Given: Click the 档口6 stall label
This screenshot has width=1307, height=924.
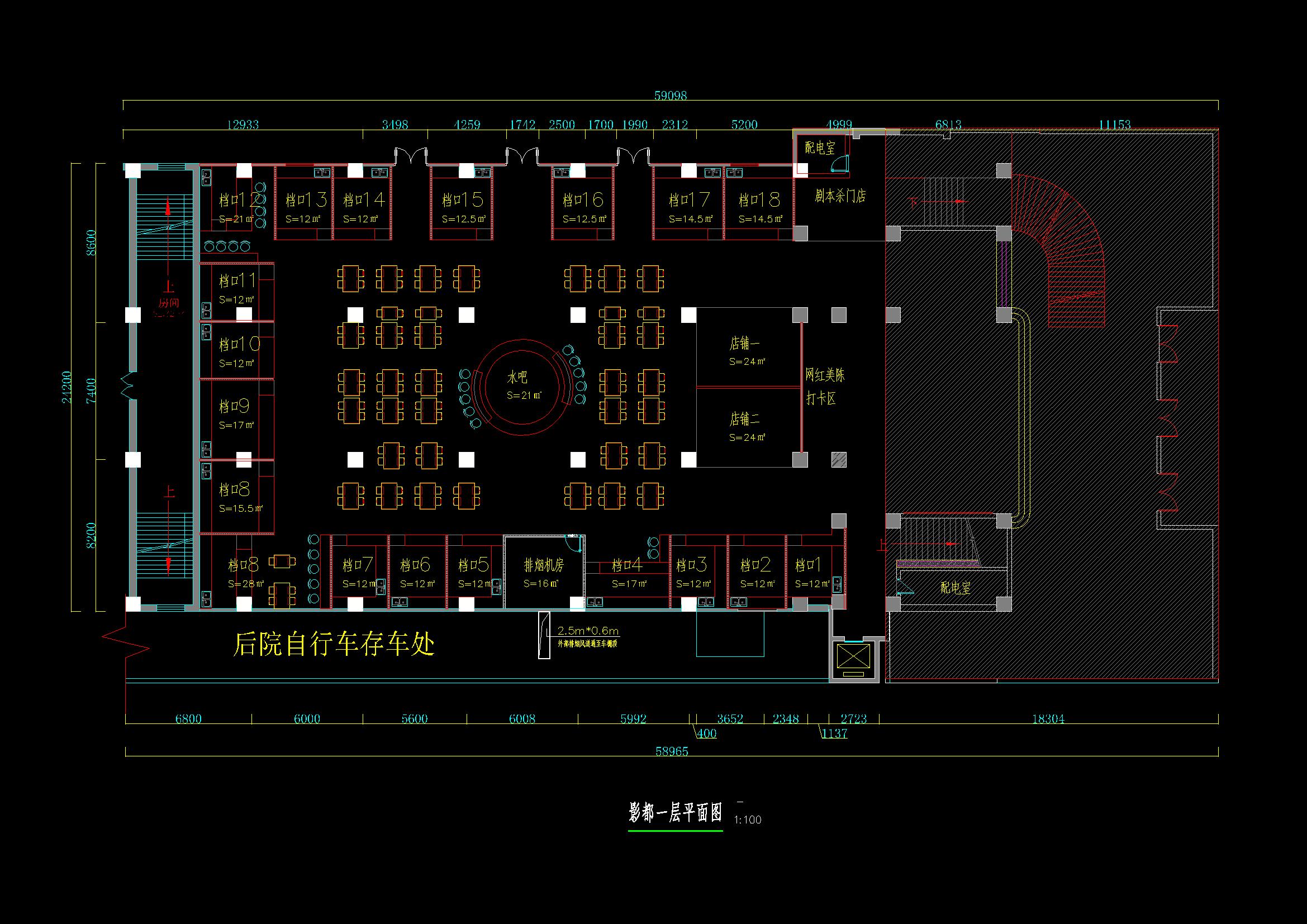Looking at the screenshot, I should (415, 565).
